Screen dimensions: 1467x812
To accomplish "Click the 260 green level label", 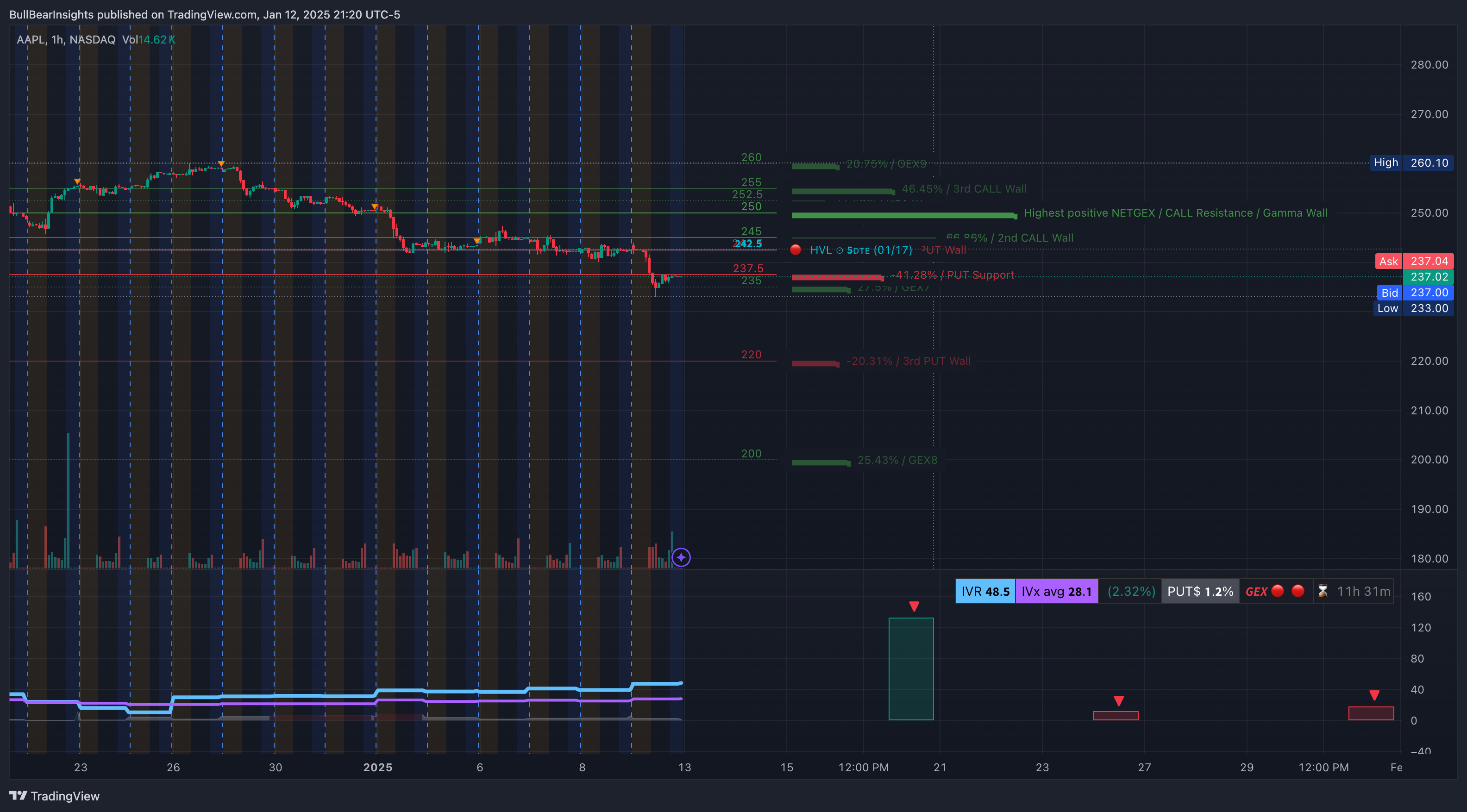I will click(x=751, y=157).
